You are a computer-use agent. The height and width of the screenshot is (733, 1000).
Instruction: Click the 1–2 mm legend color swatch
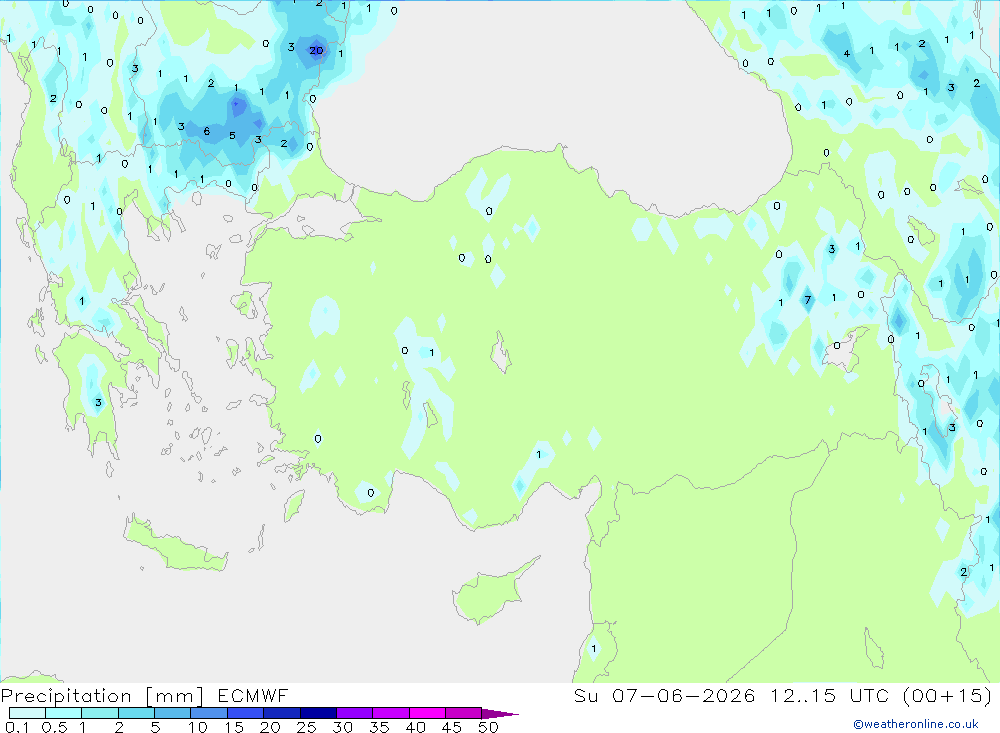[x=100, y=713]
